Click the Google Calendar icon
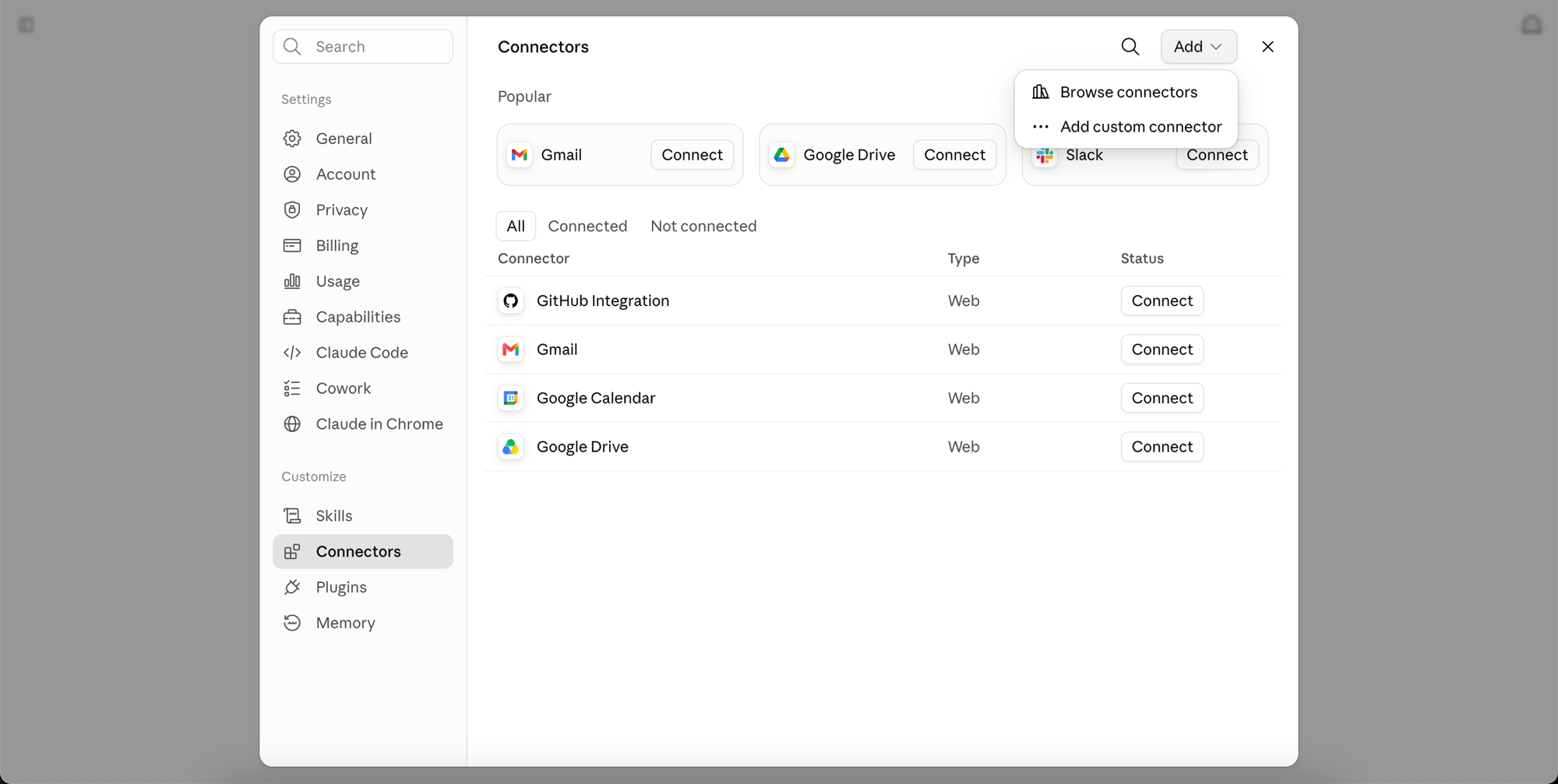This screenshot has width=1558, height=784. tap(511, 398)
